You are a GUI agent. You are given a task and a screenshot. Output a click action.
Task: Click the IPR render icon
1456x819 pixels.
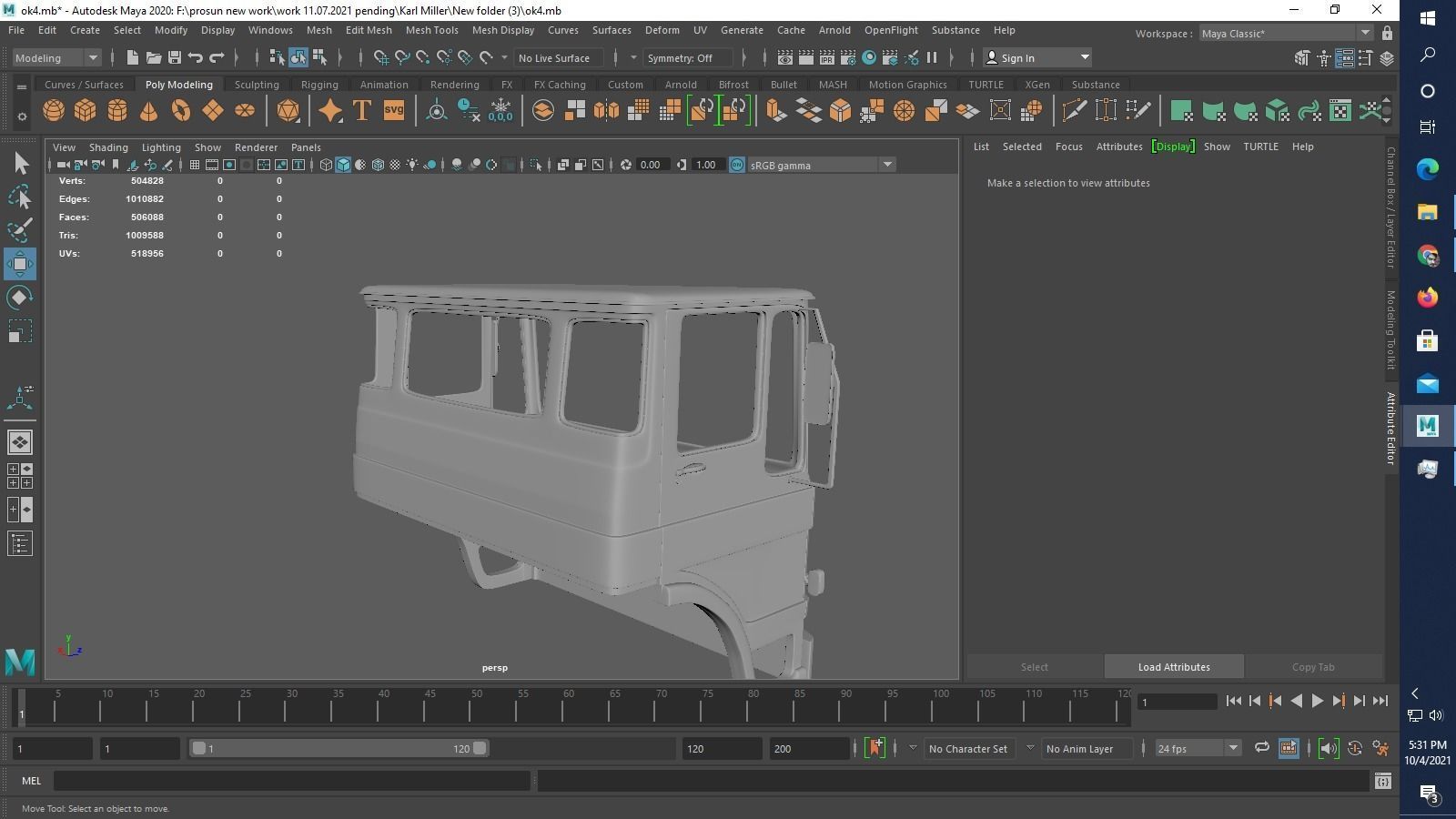tap(827, 57)
